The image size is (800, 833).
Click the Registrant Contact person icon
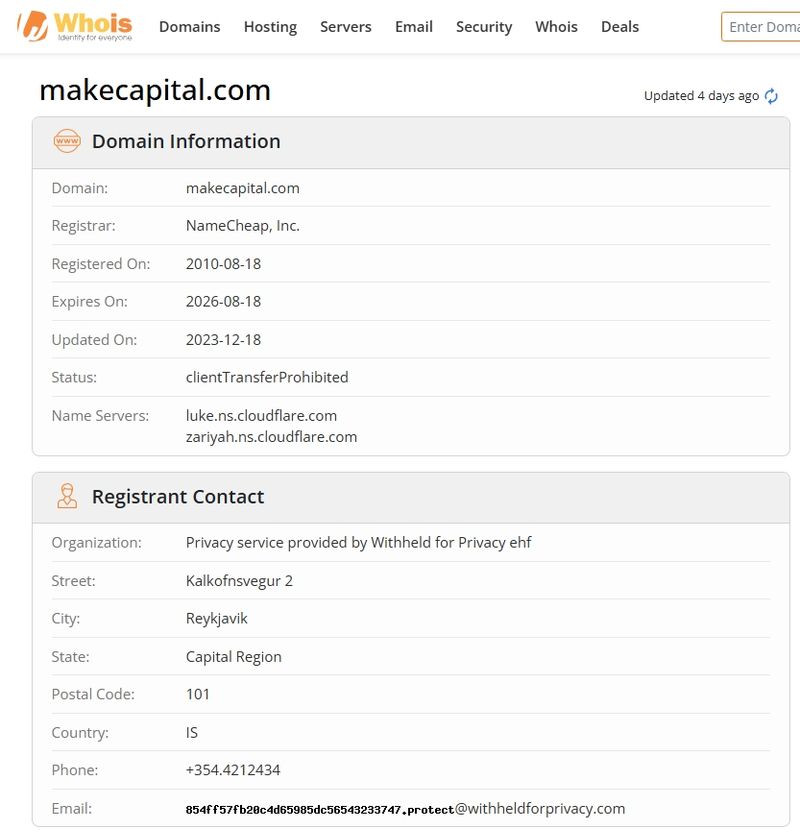(67, 496)
